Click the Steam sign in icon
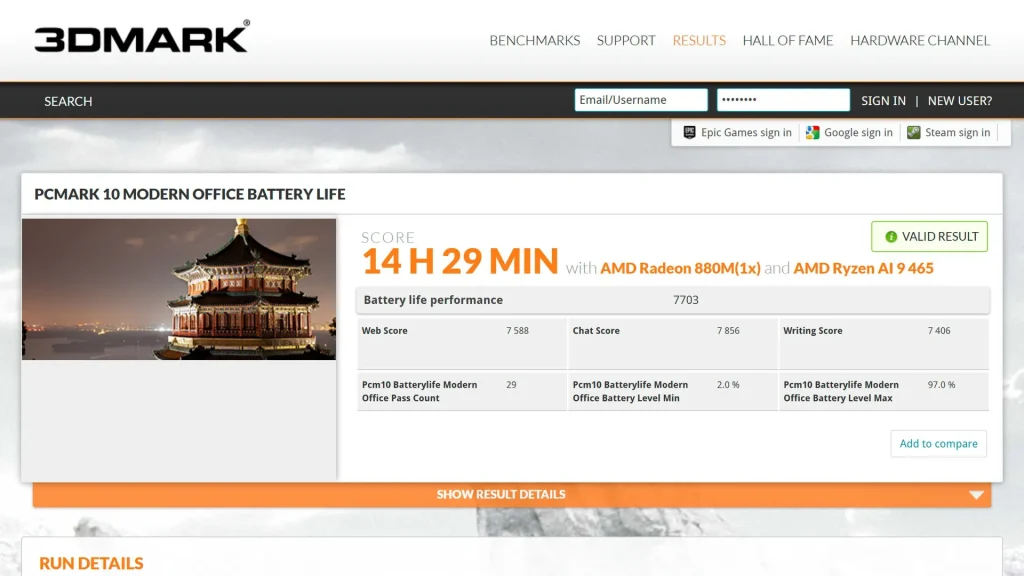The image size is (1024, 576). (x=914, y=133)
